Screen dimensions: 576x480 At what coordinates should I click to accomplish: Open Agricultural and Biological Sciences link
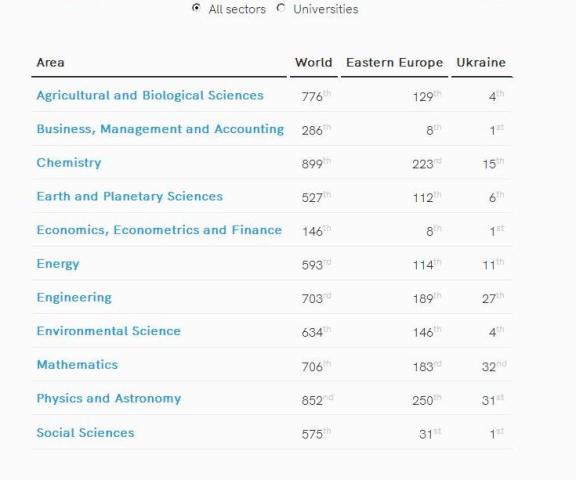pyautogui.click(x=150, y=95)
